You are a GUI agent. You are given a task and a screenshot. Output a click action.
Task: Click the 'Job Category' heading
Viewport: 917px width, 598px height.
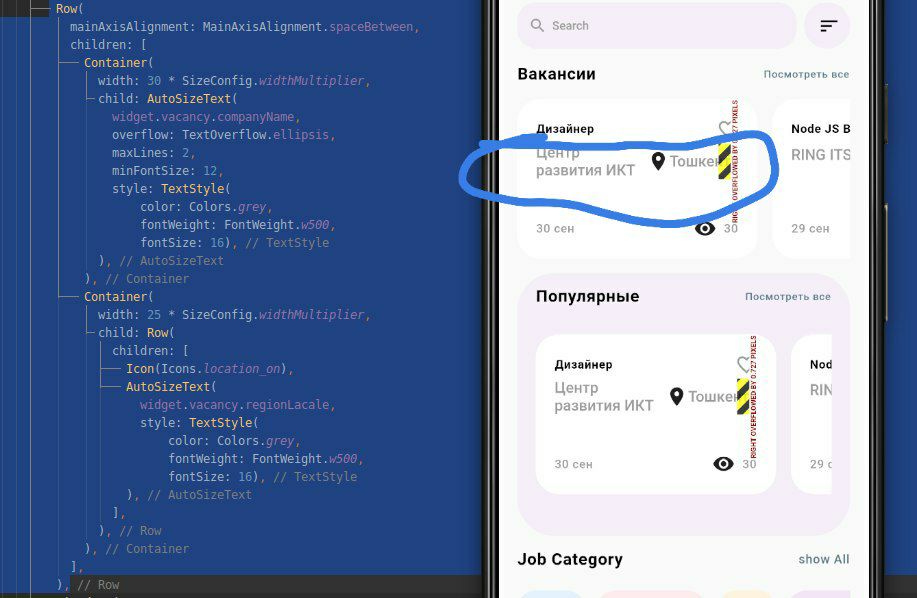point(570,559)
